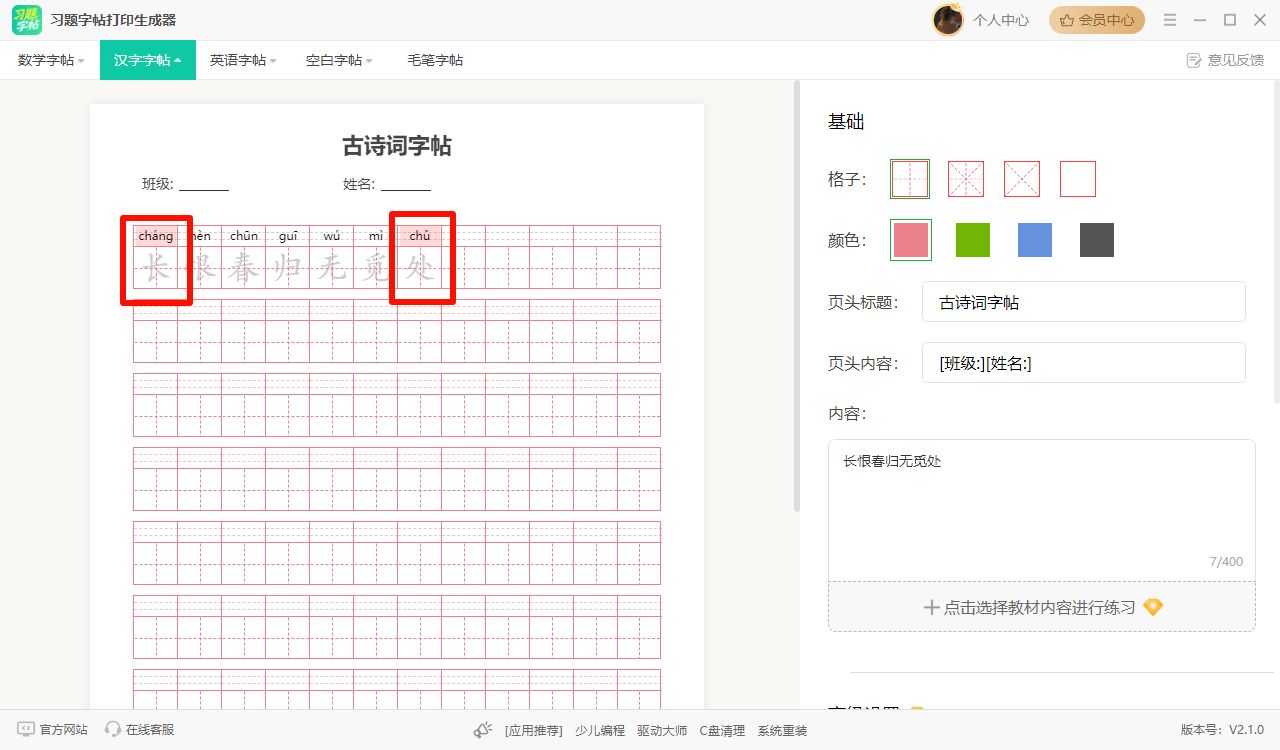Image resolution: width=1280 pixels, height=750 pixels.
Task: Open the C盘清理 recommended app
Action: tap(722, 731)
